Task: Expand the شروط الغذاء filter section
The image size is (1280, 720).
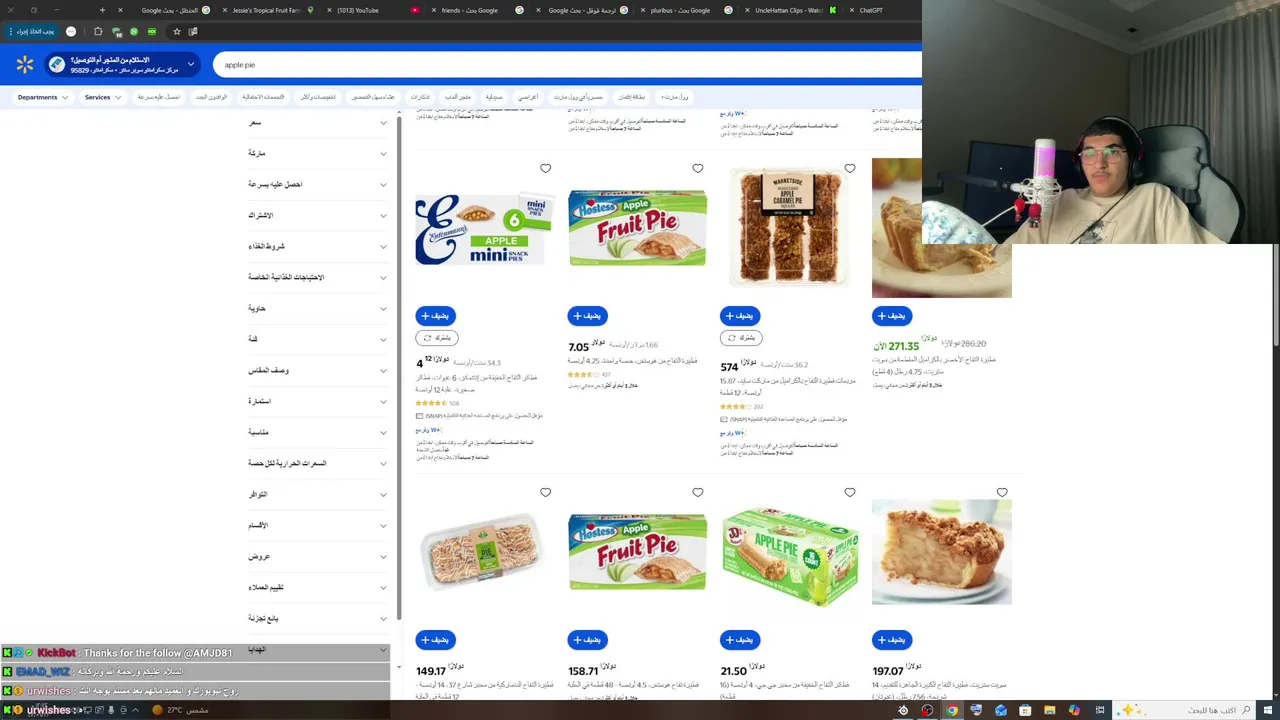Action: (x=318, y=247)
